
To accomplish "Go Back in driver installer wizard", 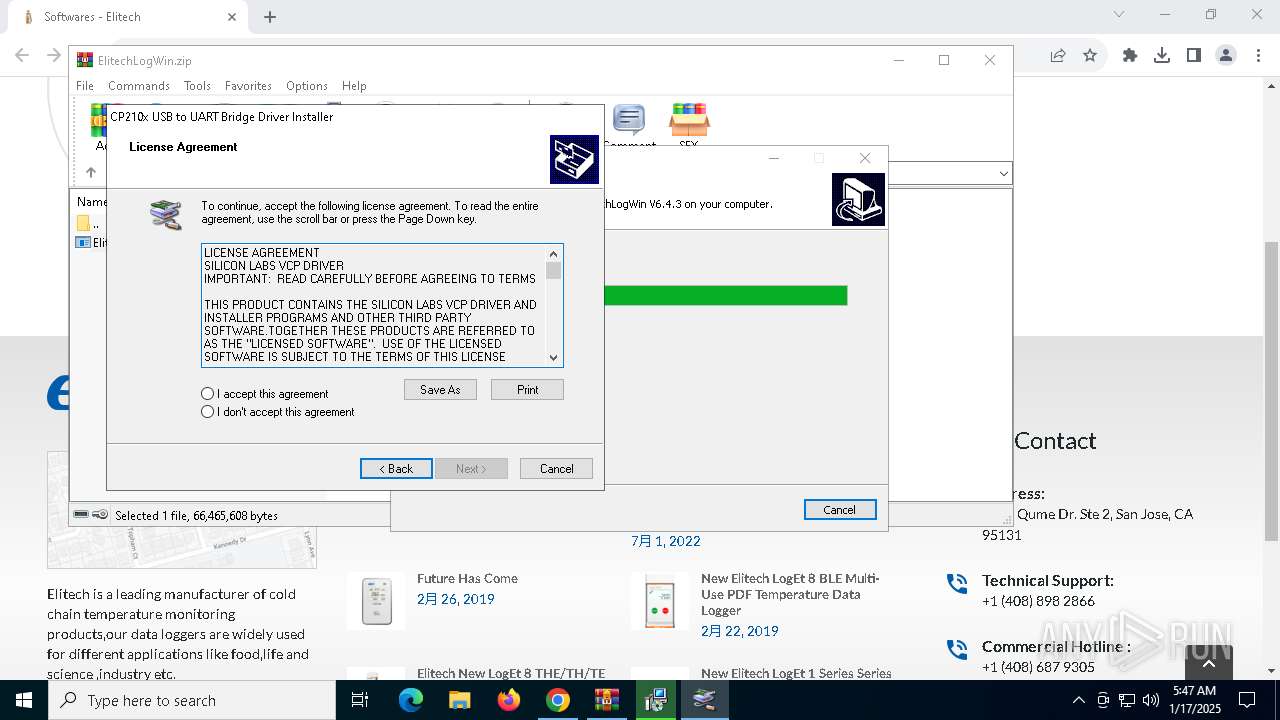I will tap(396, 469).
